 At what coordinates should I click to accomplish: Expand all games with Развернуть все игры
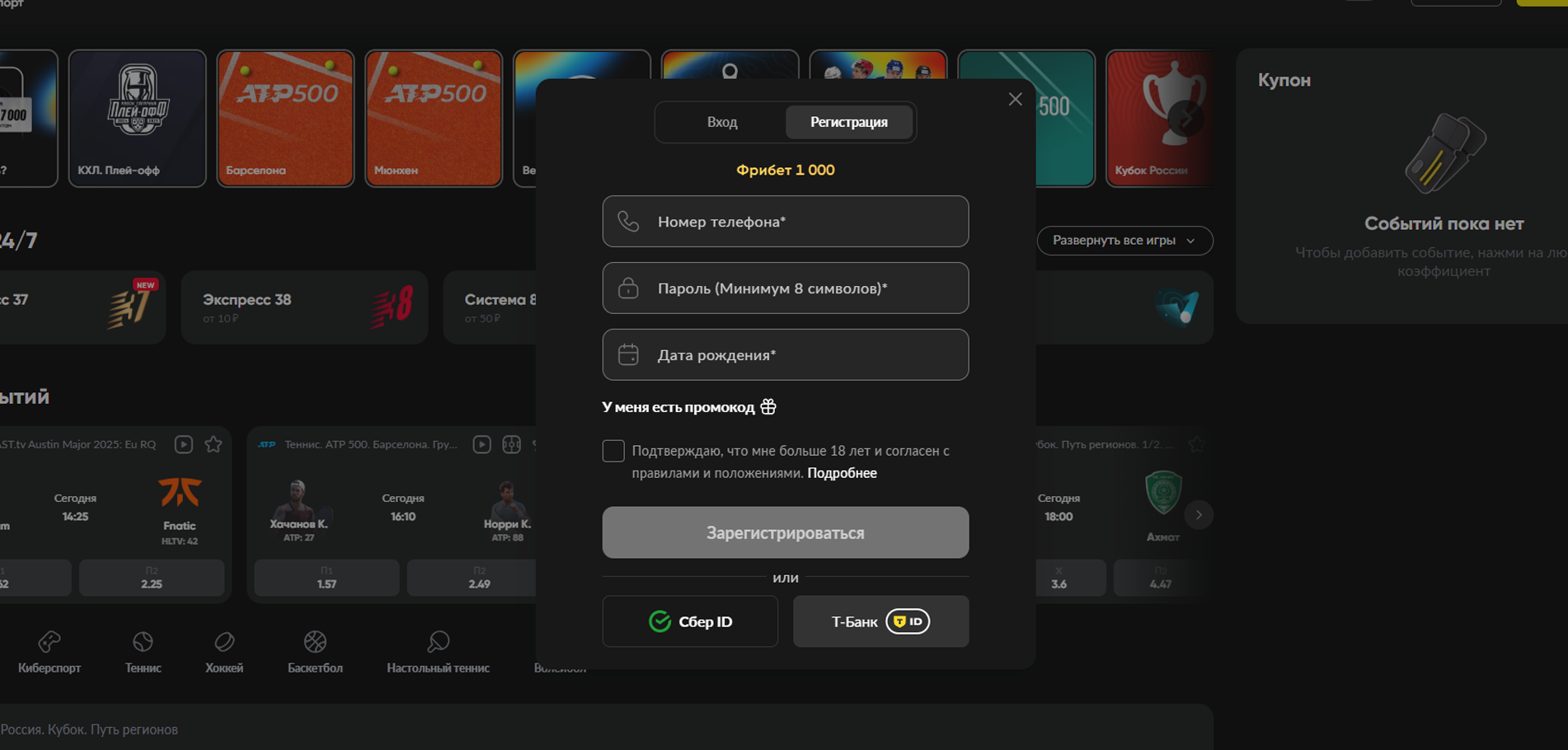pos(1124,241)
